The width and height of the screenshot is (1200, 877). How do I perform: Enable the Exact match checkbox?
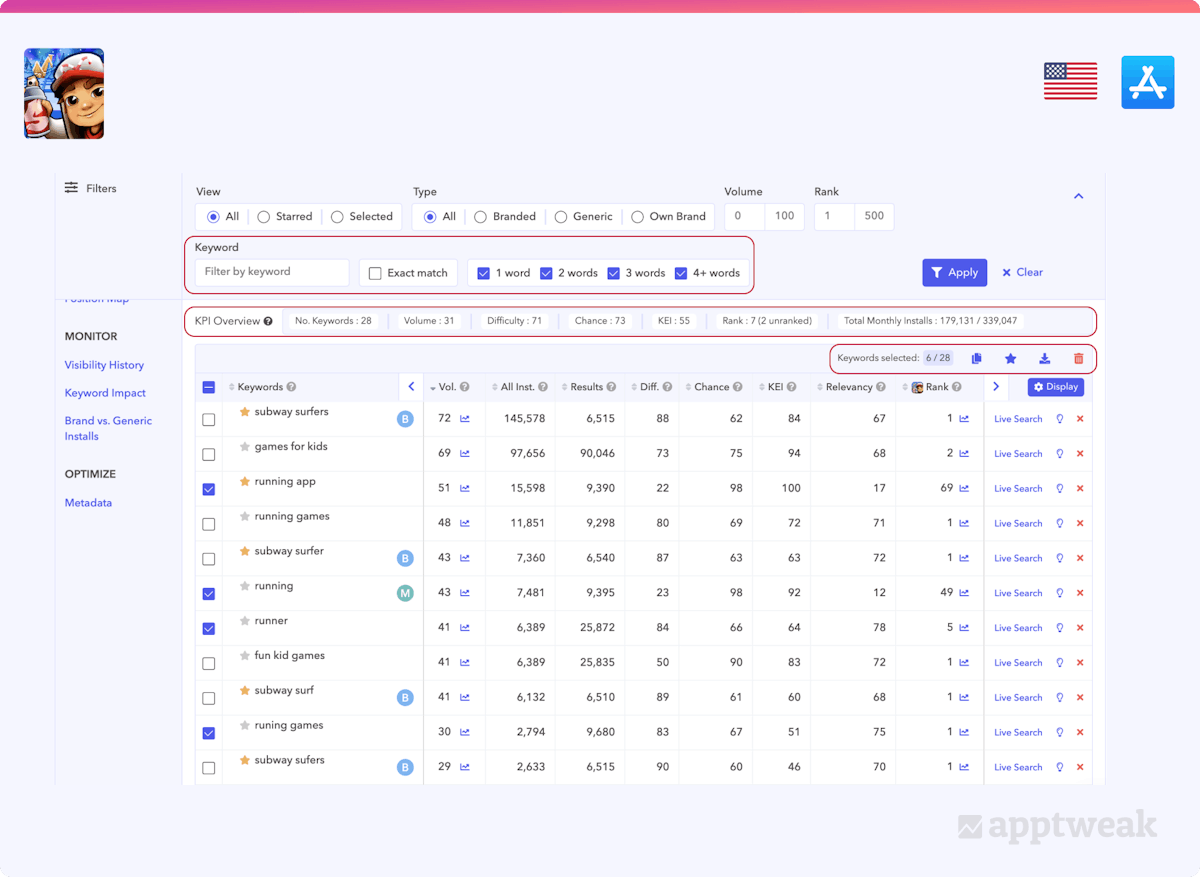click(x=375, y=273)
